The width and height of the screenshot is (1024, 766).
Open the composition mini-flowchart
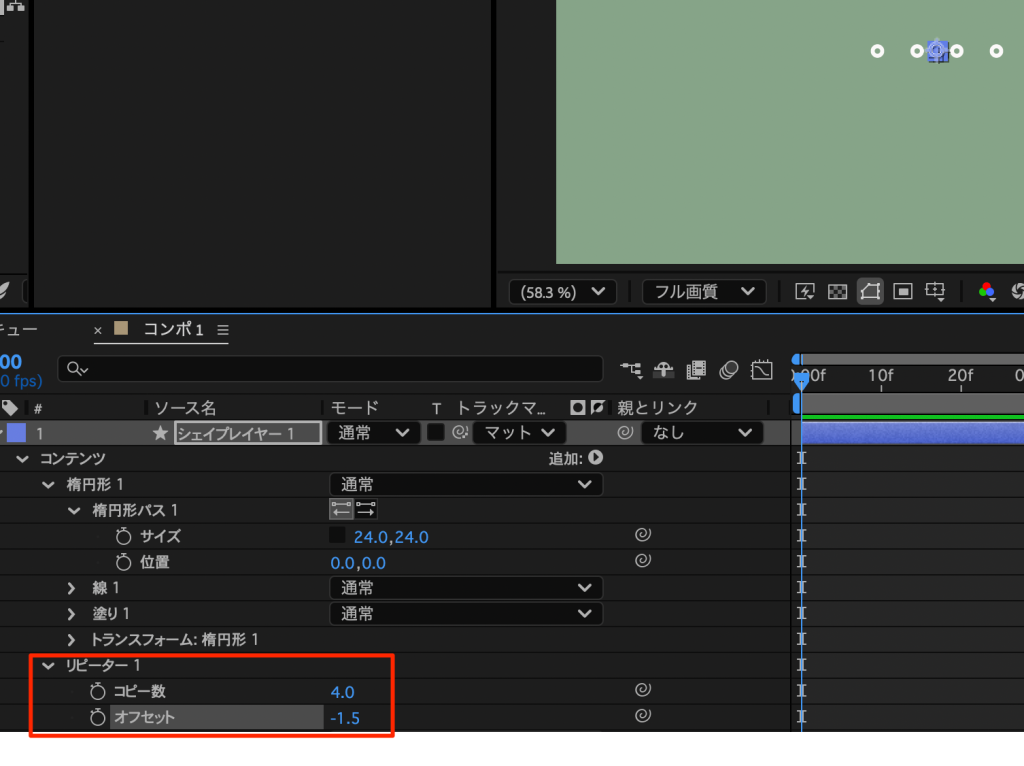point(631,370)
